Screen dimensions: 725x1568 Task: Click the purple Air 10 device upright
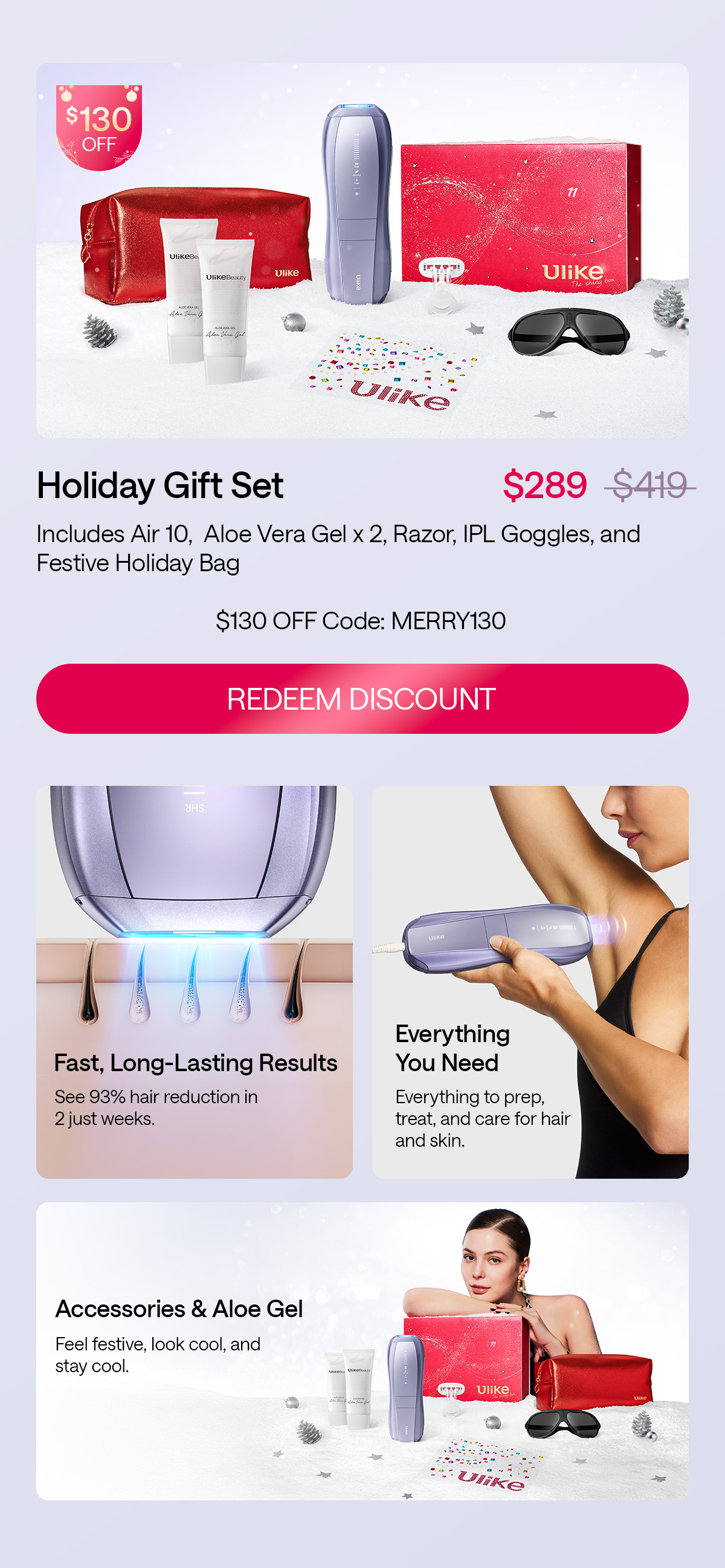[x=357, y=202]
